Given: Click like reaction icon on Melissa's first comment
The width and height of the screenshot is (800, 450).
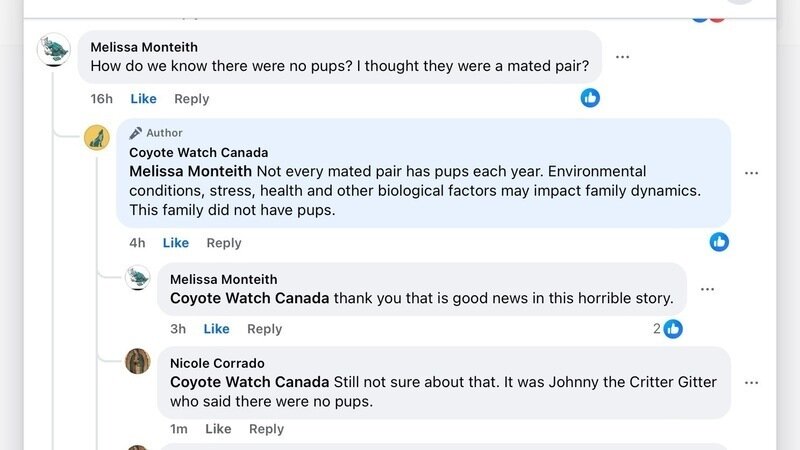Looking at the screenshot, I should tap(591, 98).
